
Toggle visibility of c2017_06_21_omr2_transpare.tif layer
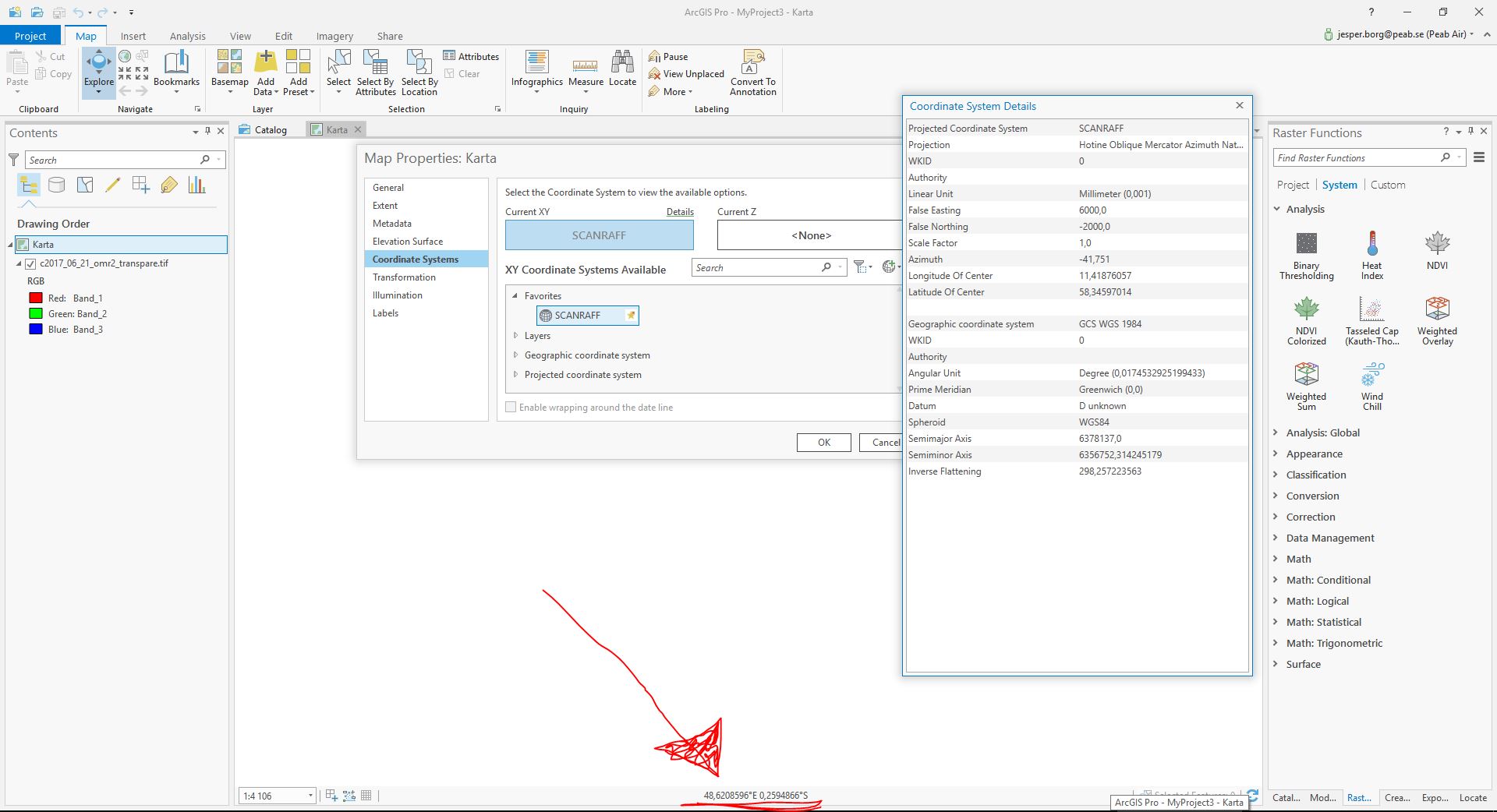tap(30, 263)
